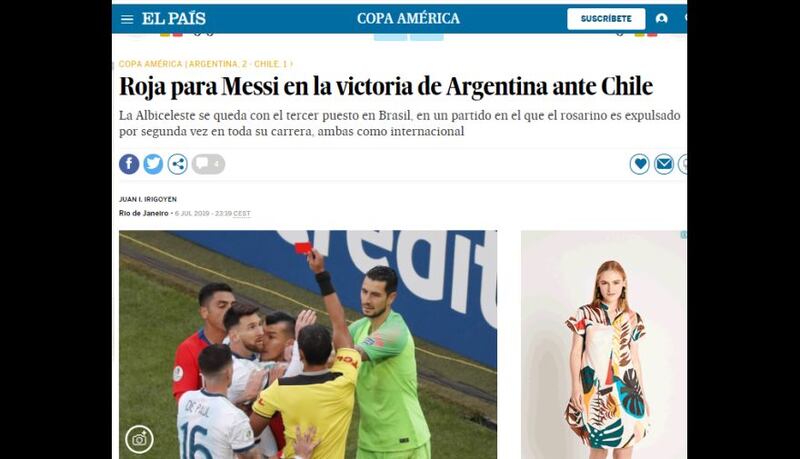Click the EL PAÍS logo
800x459 pixels.
[173, 19]
